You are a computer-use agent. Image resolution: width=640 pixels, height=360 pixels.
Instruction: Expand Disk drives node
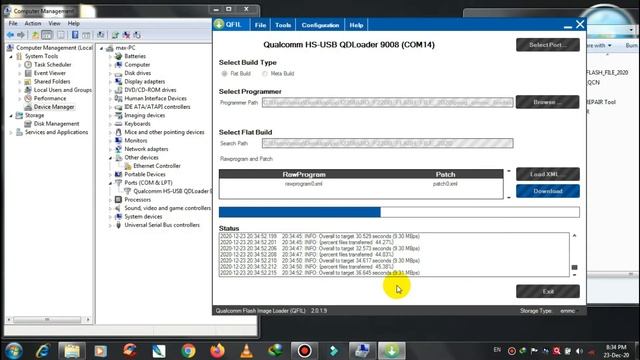(110, 73)
